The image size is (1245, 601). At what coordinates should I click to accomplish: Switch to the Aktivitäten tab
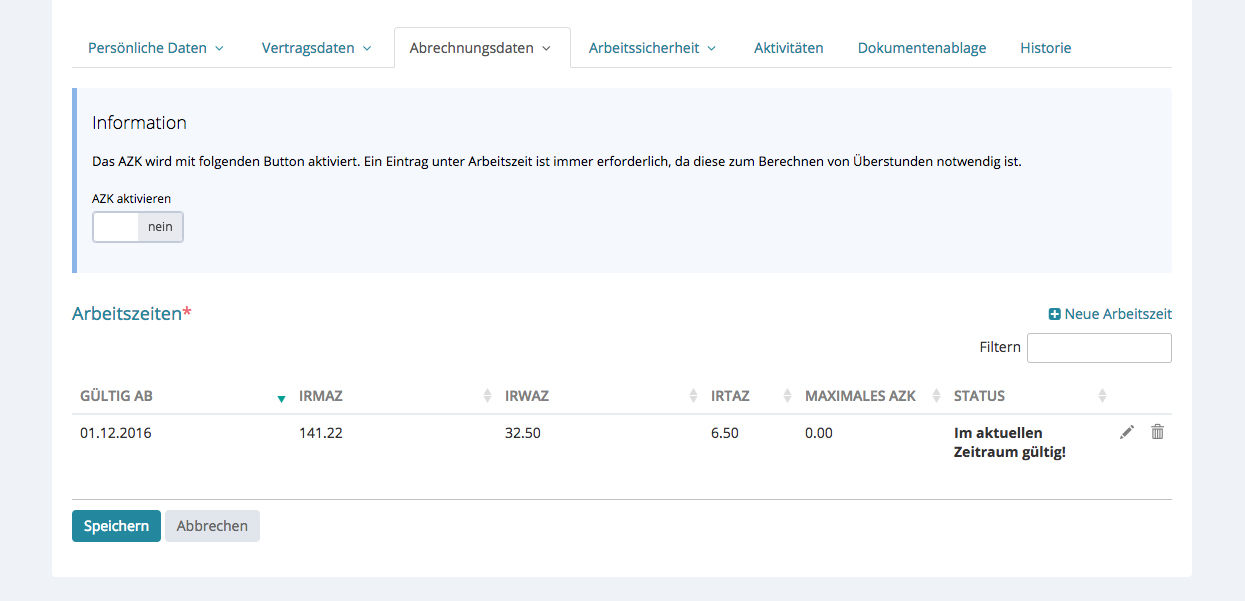pyautogui.click(x=788, y=48)
